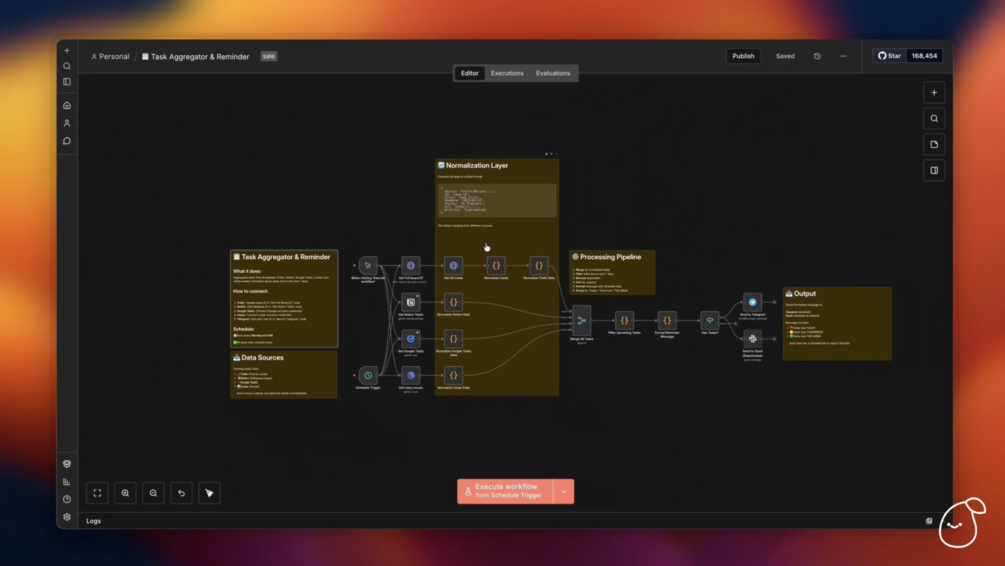This screenshot has height=566, width=1005.
Task: Open the Get Google Tasks node
Action: (411, 338)
